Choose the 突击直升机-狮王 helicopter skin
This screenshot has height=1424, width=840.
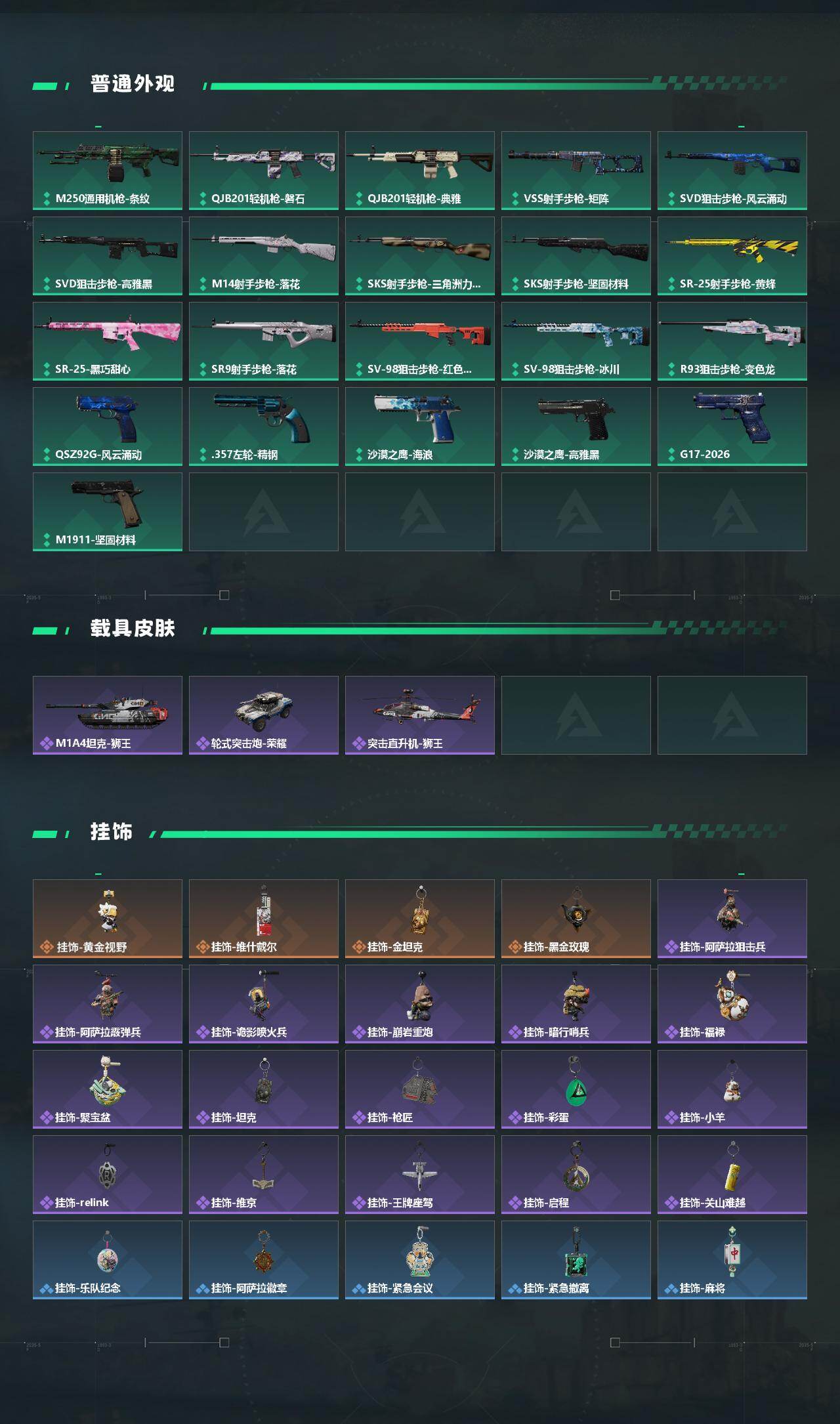coord(420,715)
